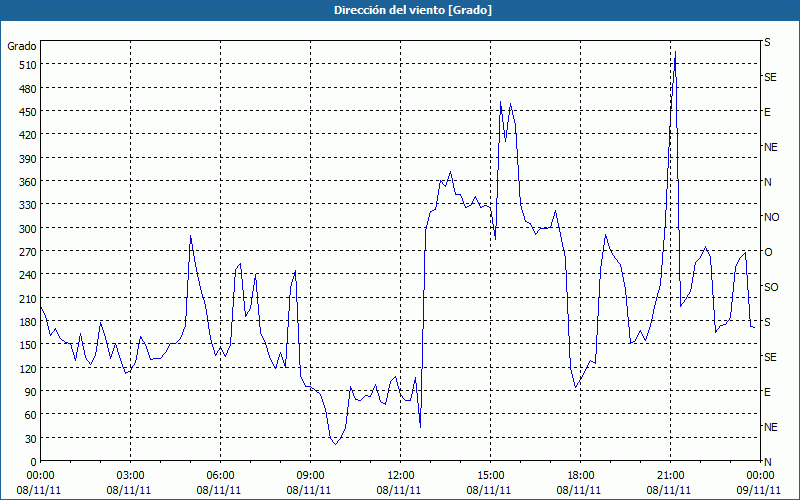Click the 'N' compass label aligned with 360
800x500 pixels.
click(767, 182)
